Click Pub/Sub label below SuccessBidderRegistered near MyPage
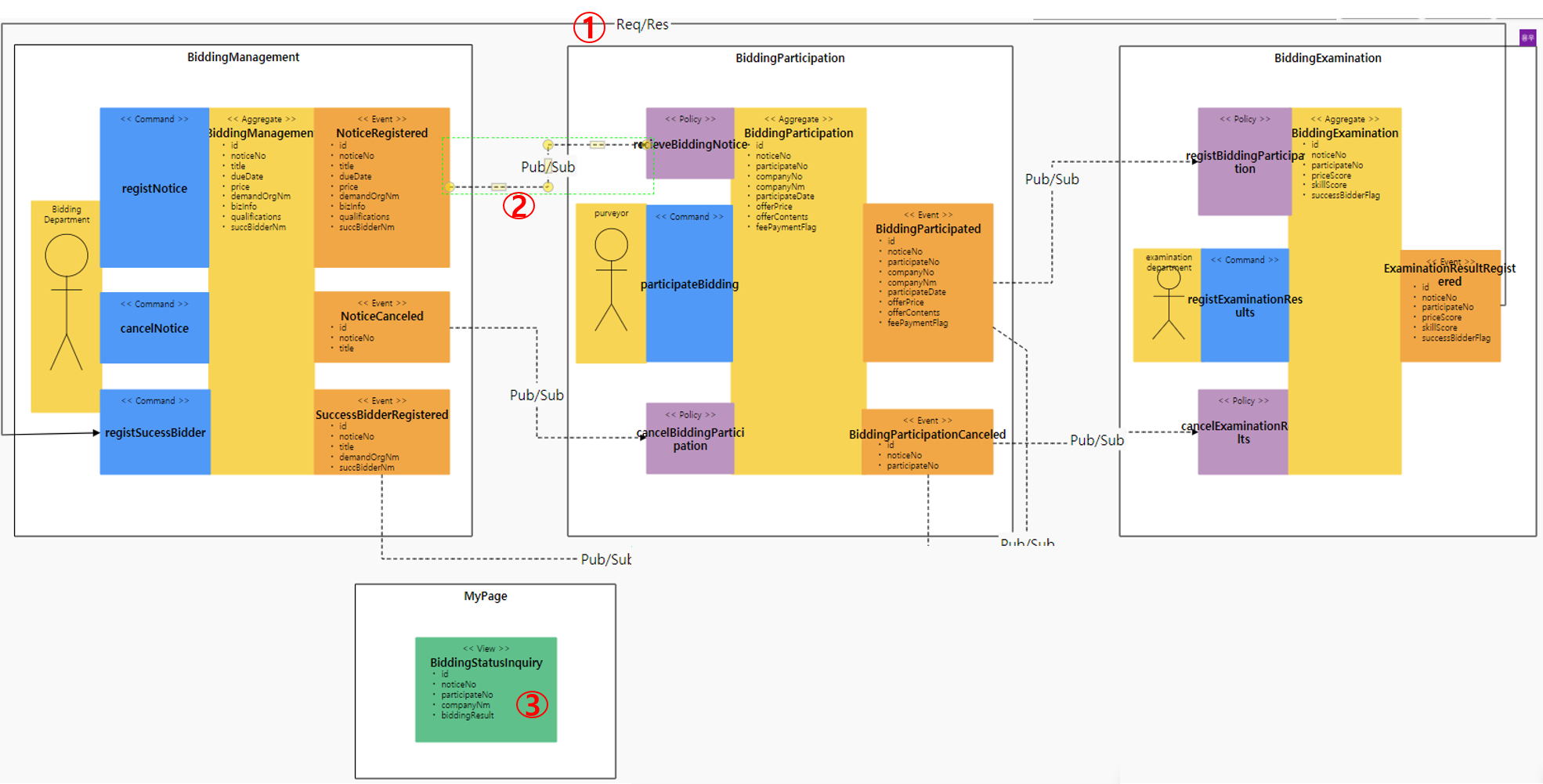Viewport: 1543px width, 784px height. pyautogui.click(x=605, y=559)
